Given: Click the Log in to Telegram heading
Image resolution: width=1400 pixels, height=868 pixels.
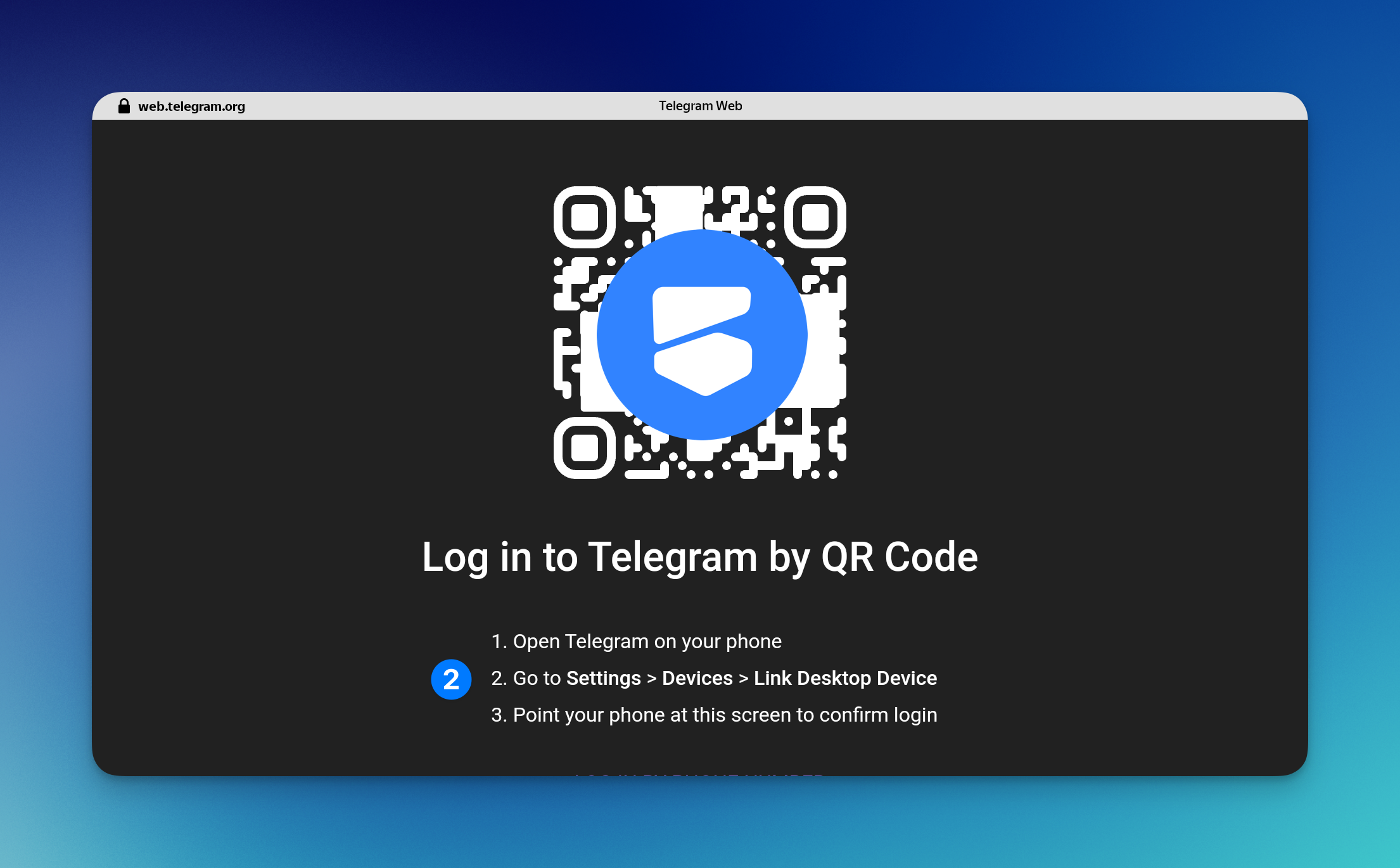Looking at the screenshot, I should pyautogui.click(x=699, y=557).
